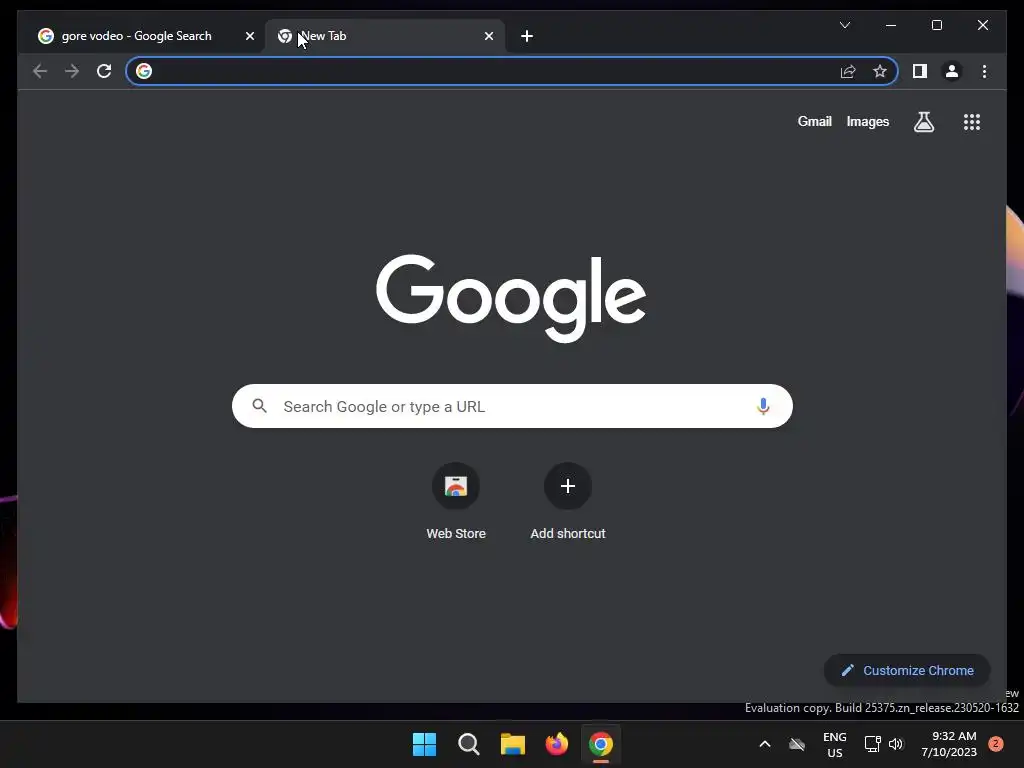Open the volume speaker icon
This screenshot has height=768, width=1024.
click(x=896, y=744)
